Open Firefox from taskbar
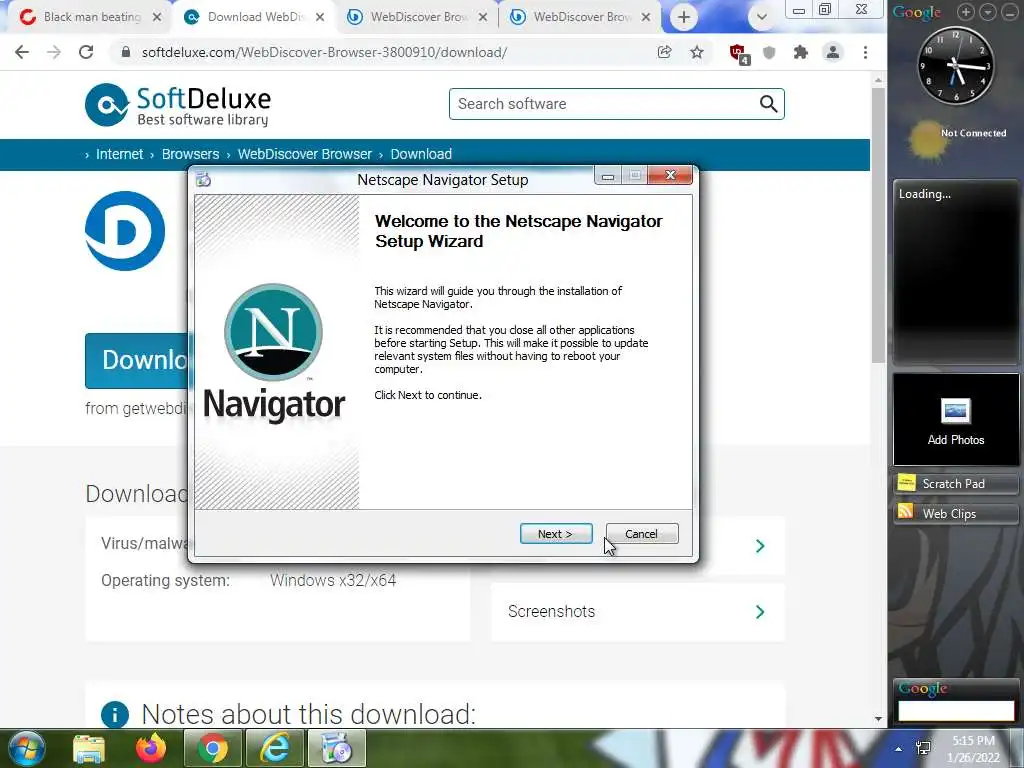The image size is (1024, 768). [151, 748]
